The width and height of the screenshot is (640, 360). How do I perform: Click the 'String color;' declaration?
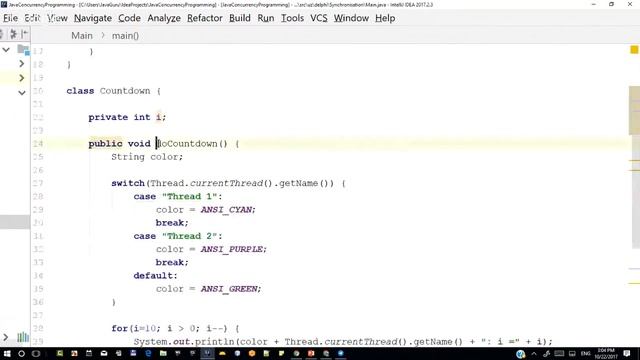(147, 157)
